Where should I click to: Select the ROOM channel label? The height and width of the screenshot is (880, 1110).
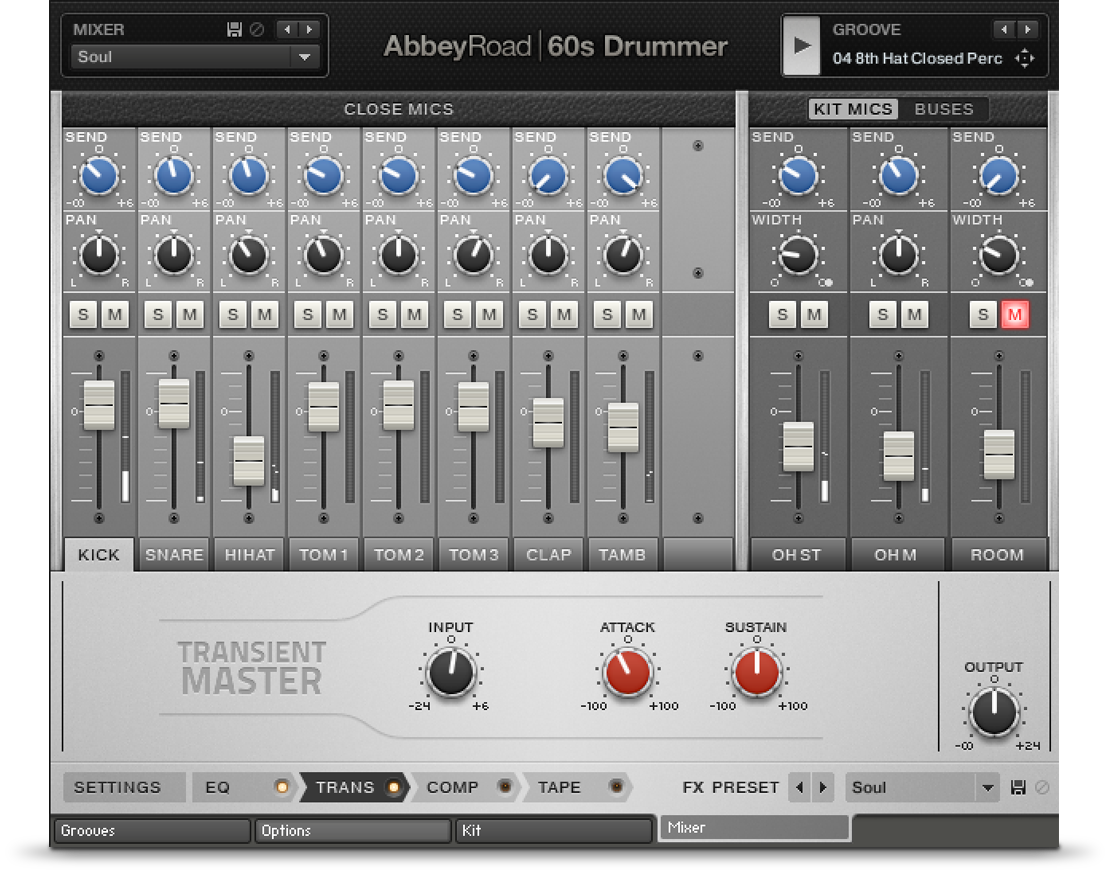(x=997, y=554)
